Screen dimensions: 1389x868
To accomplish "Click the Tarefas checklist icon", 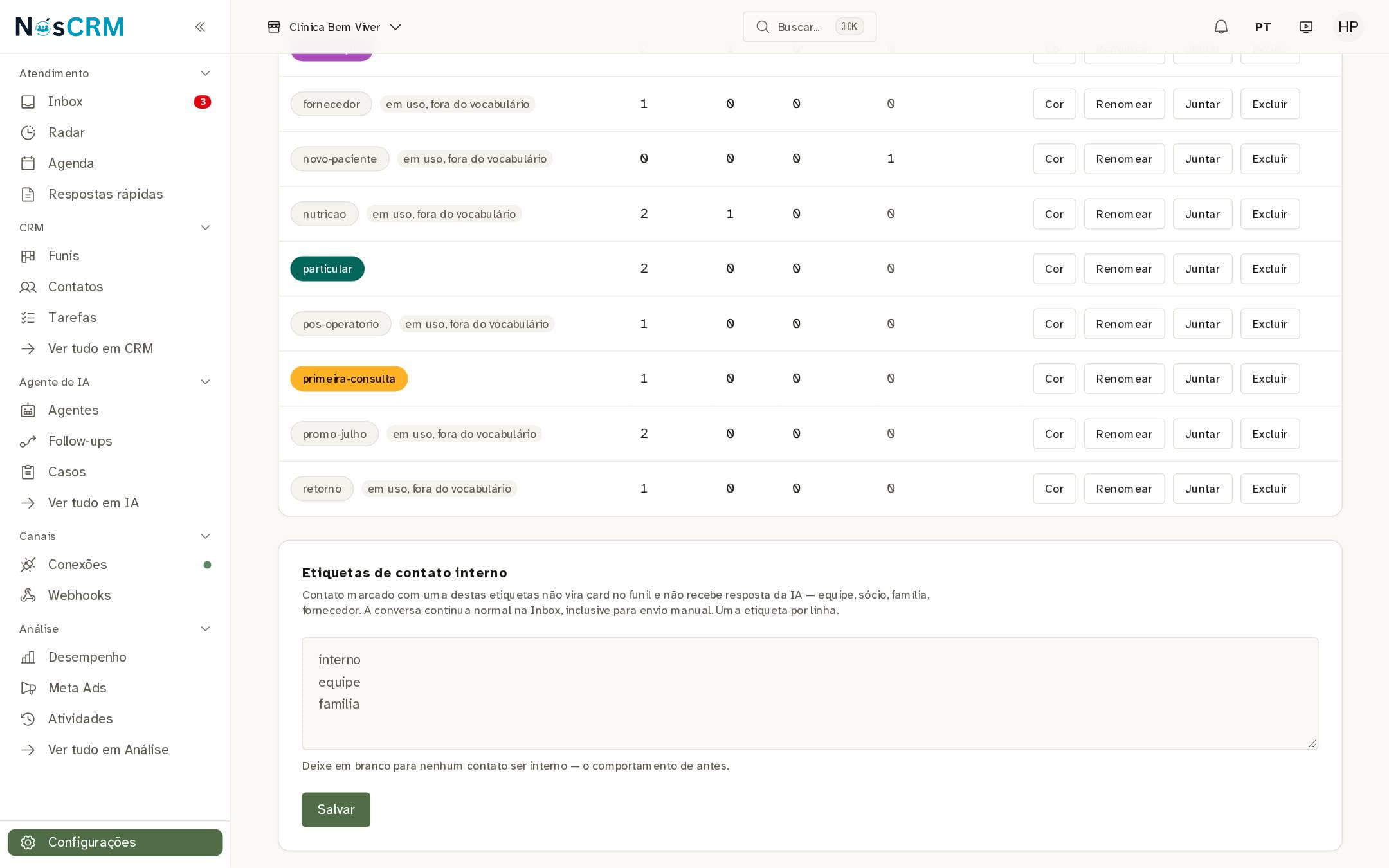I will pyautogui.click(x=28, y=318).
